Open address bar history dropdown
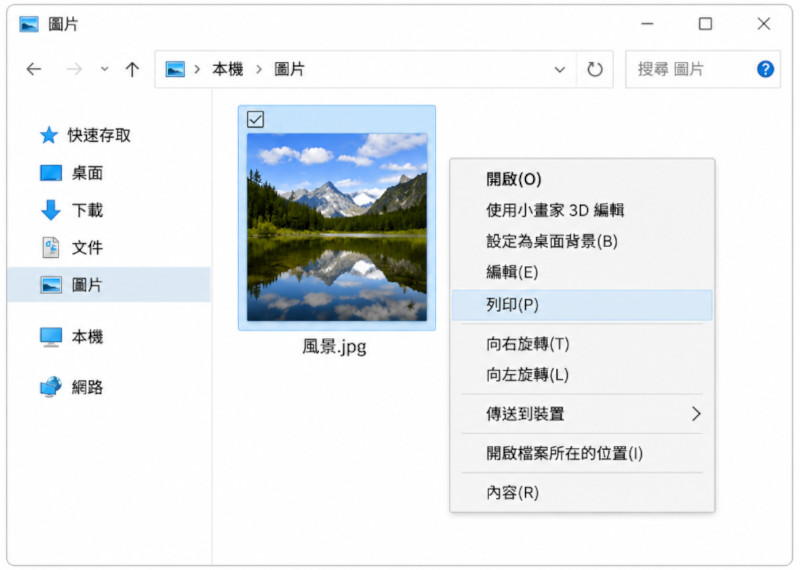The image size is (800, 570). (x=560, y=69)
